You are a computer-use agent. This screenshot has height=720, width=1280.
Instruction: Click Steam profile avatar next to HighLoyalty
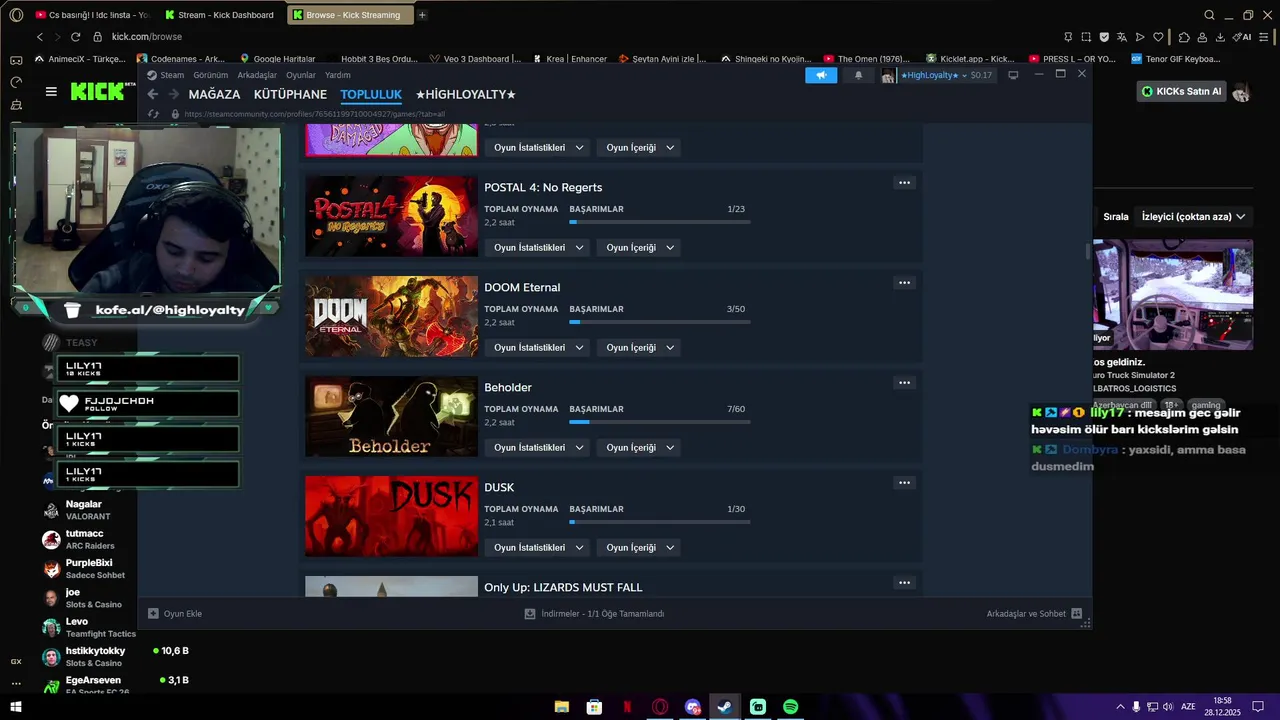[x=888, y=76]
